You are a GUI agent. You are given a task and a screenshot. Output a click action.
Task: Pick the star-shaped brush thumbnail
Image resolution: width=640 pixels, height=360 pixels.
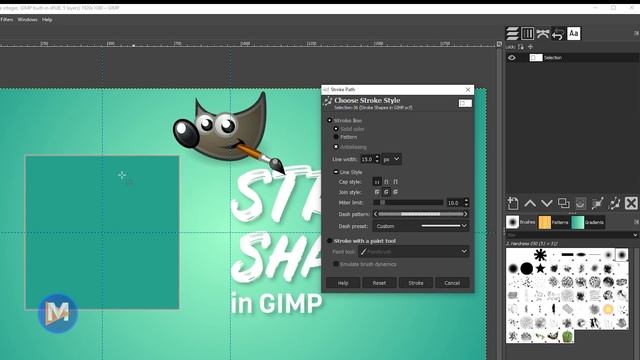click(540, 268)
